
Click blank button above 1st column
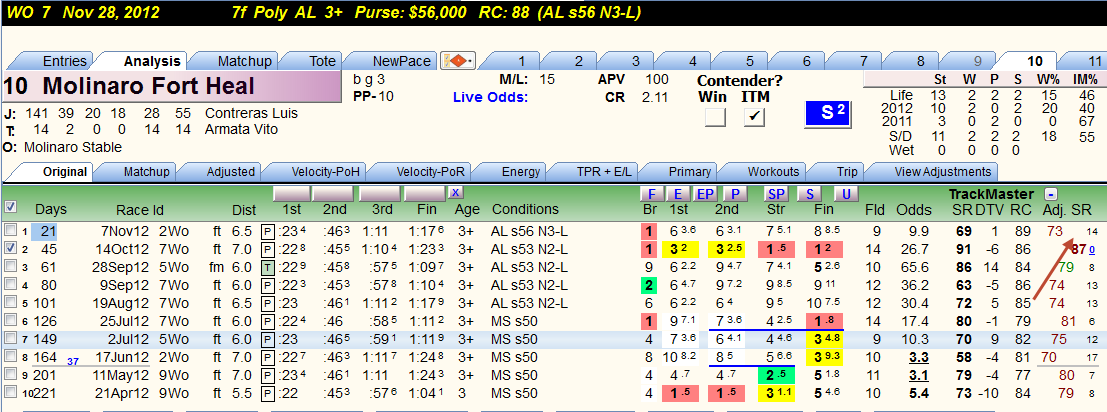292,193
